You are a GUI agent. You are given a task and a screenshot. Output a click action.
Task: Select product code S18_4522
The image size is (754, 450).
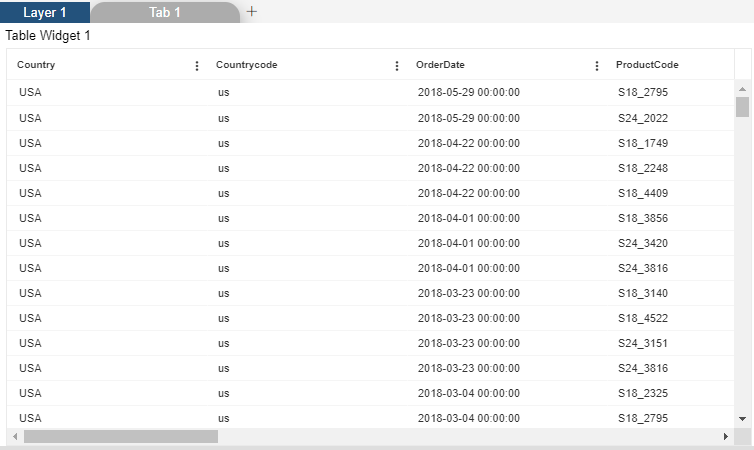tap(643, 318)
